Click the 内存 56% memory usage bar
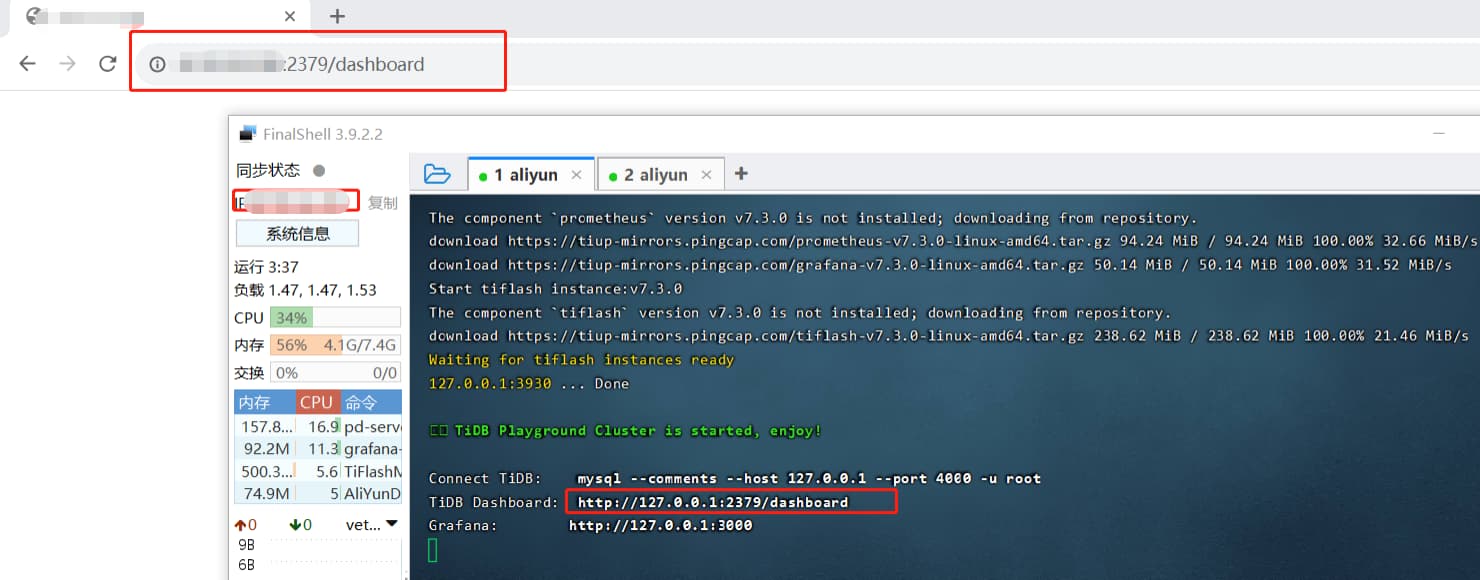Image resolution: width=1480 pixels, height=580 pixels. coord(335,345)
